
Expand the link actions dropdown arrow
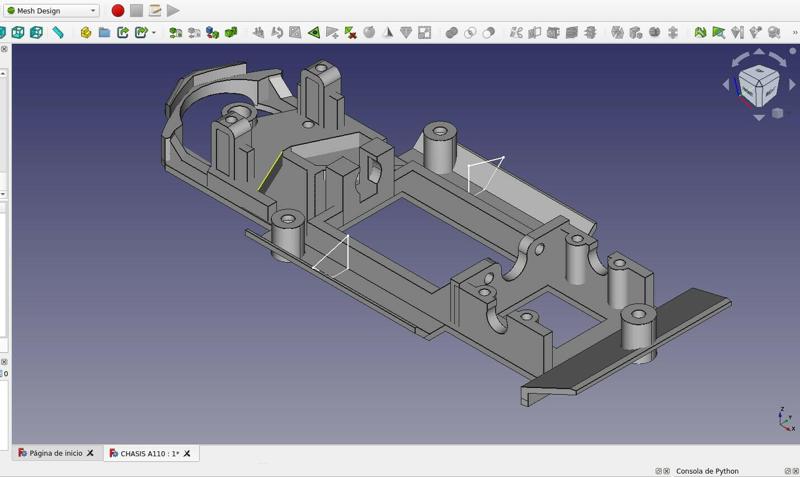click(x=154, y=33)
